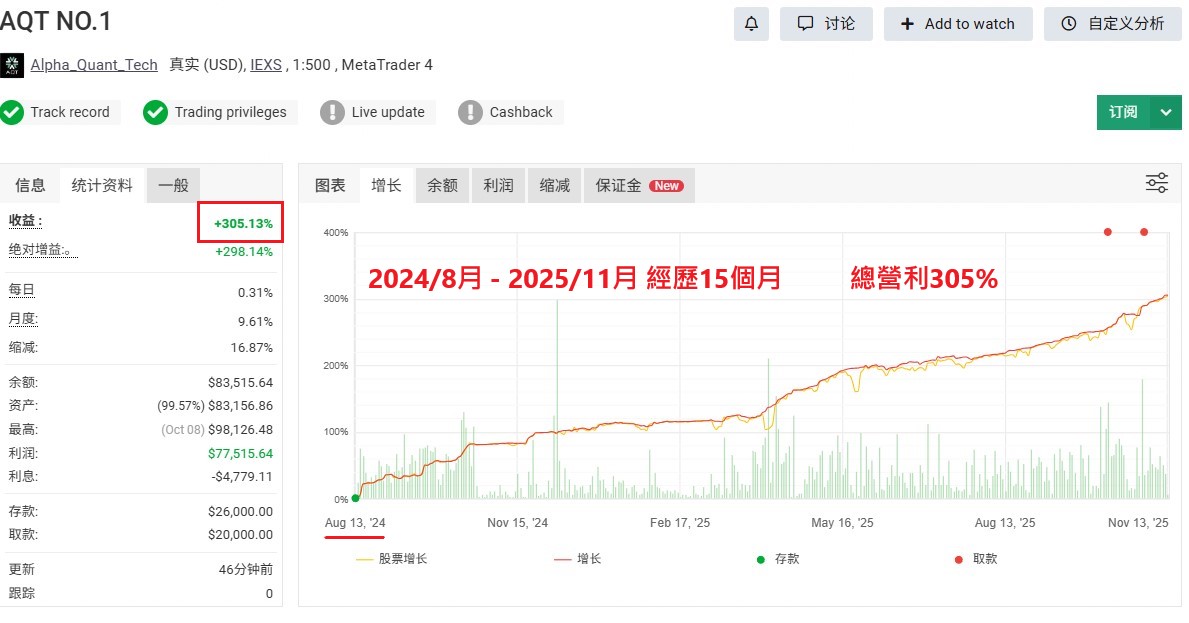1189x623 pixels.
Task: Click the 绝对增益 label
Action: coord(42,250)
